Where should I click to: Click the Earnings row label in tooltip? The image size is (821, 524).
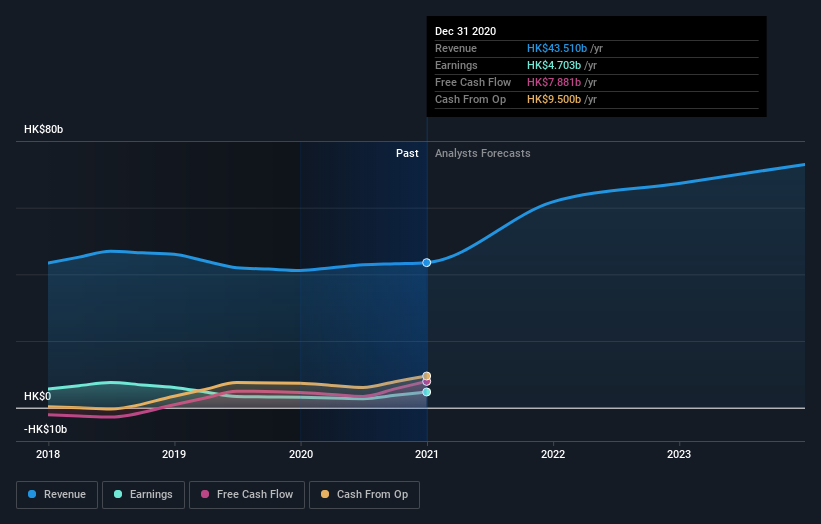(456, 65)
